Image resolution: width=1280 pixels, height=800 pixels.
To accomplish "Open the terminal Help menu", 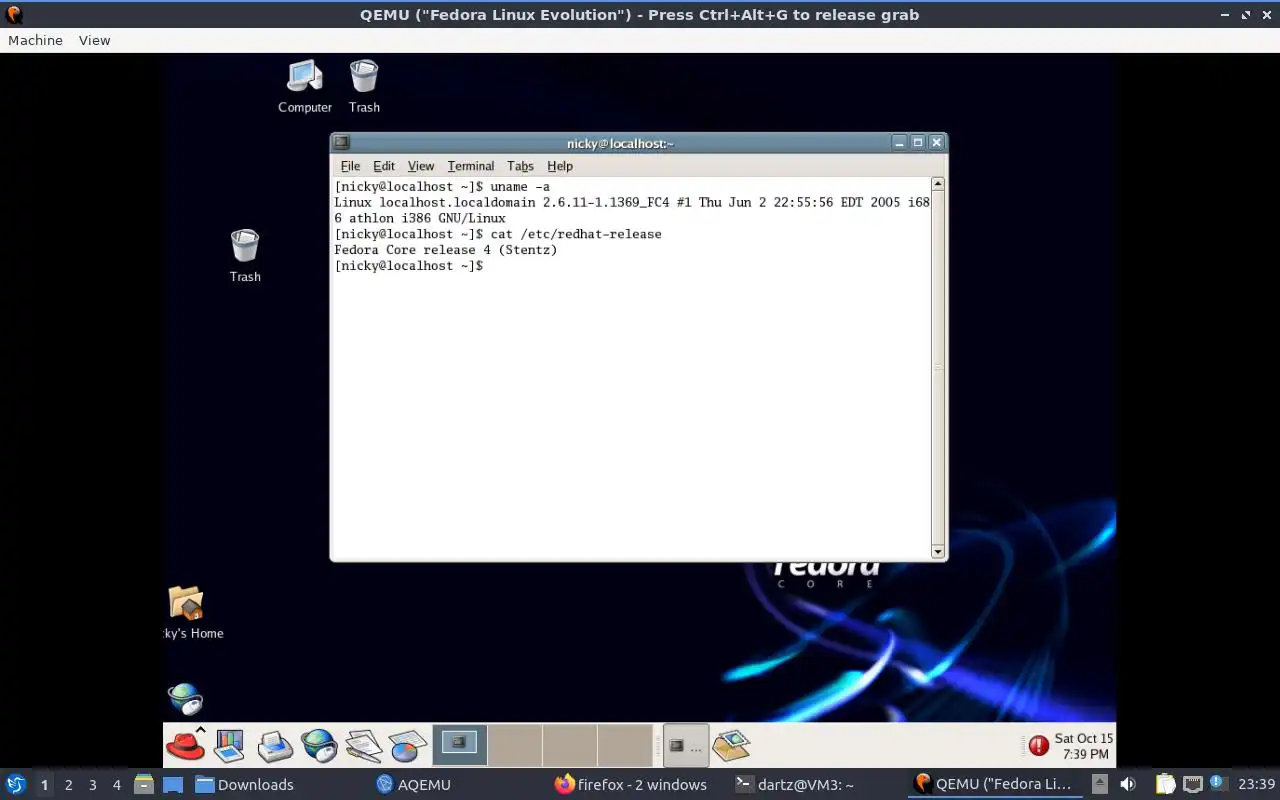I will pos(560,166).
